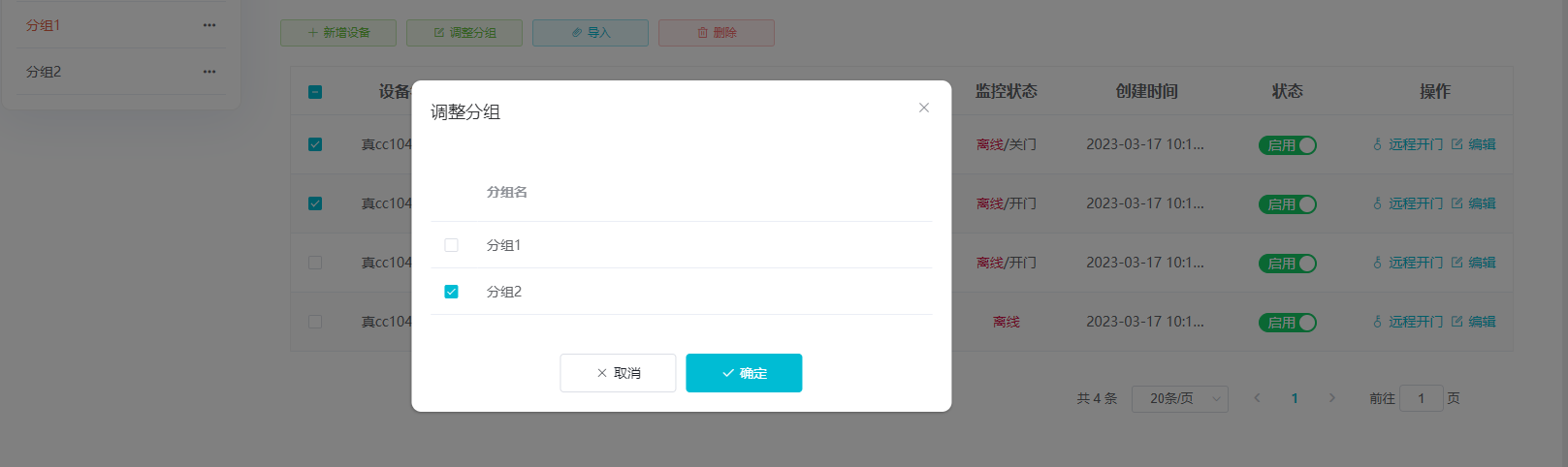Viewport: 1568px width, 467px height.
Task: Click 离线/关门 status in first row
Action: click(1007, 144)
